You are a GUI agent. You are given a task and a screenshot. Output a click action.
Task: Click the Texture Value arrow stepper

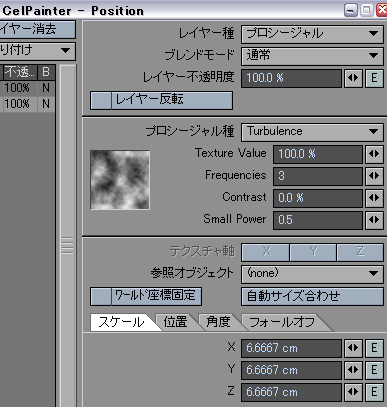[374, 154]
